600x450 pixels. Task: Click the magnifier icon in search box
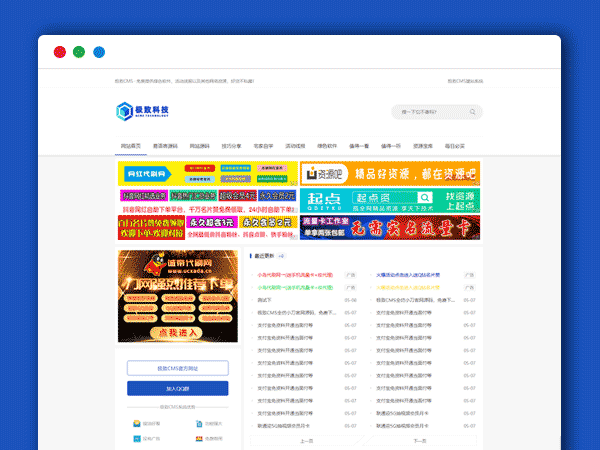473,112
